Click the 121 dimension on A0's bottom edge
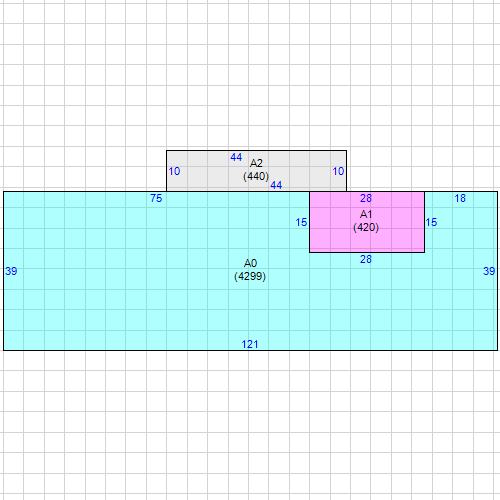This screenshot has height=500, width=500. pyautogui.click(x=250, y=344)
